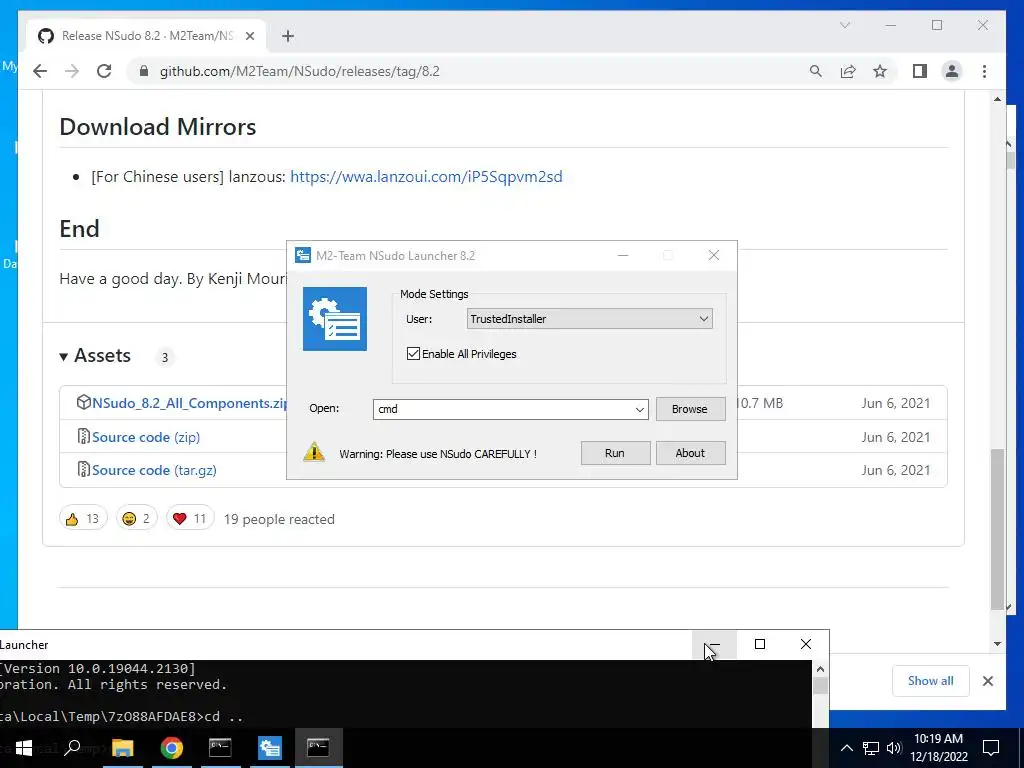This screenshot has width=1024, height=768.
Task: Open the Chrome tab search chevron
Action: (845, 25)
